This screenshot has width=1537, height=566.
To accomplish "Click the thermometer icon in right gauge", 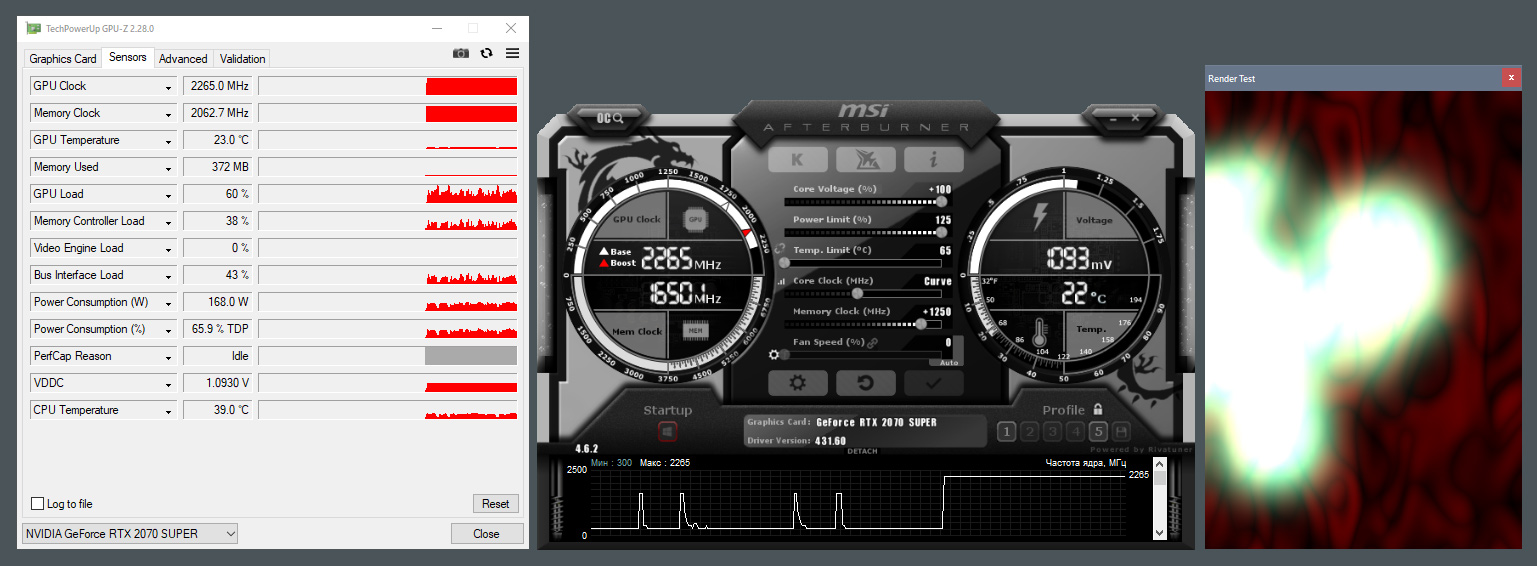I will [1040, 331].
